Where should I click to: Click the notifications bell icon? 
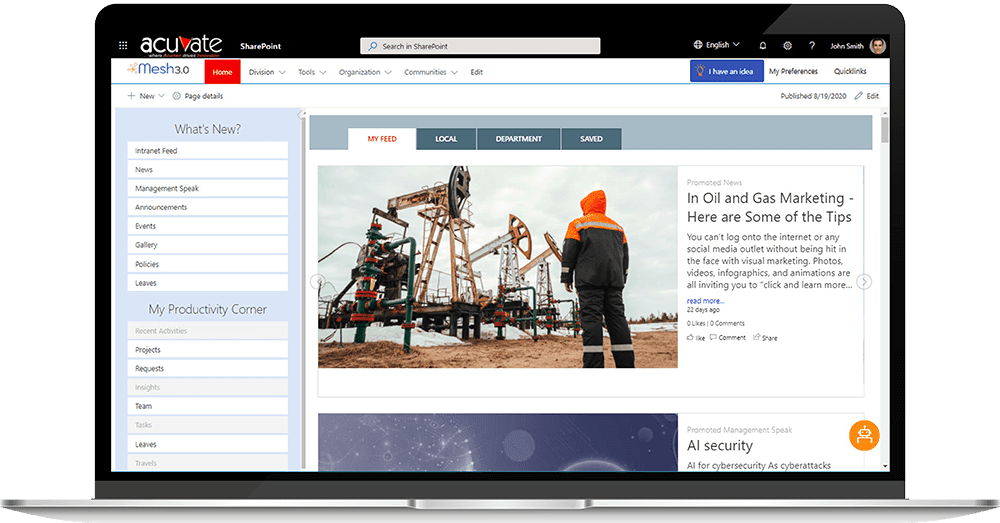point(763,46)
